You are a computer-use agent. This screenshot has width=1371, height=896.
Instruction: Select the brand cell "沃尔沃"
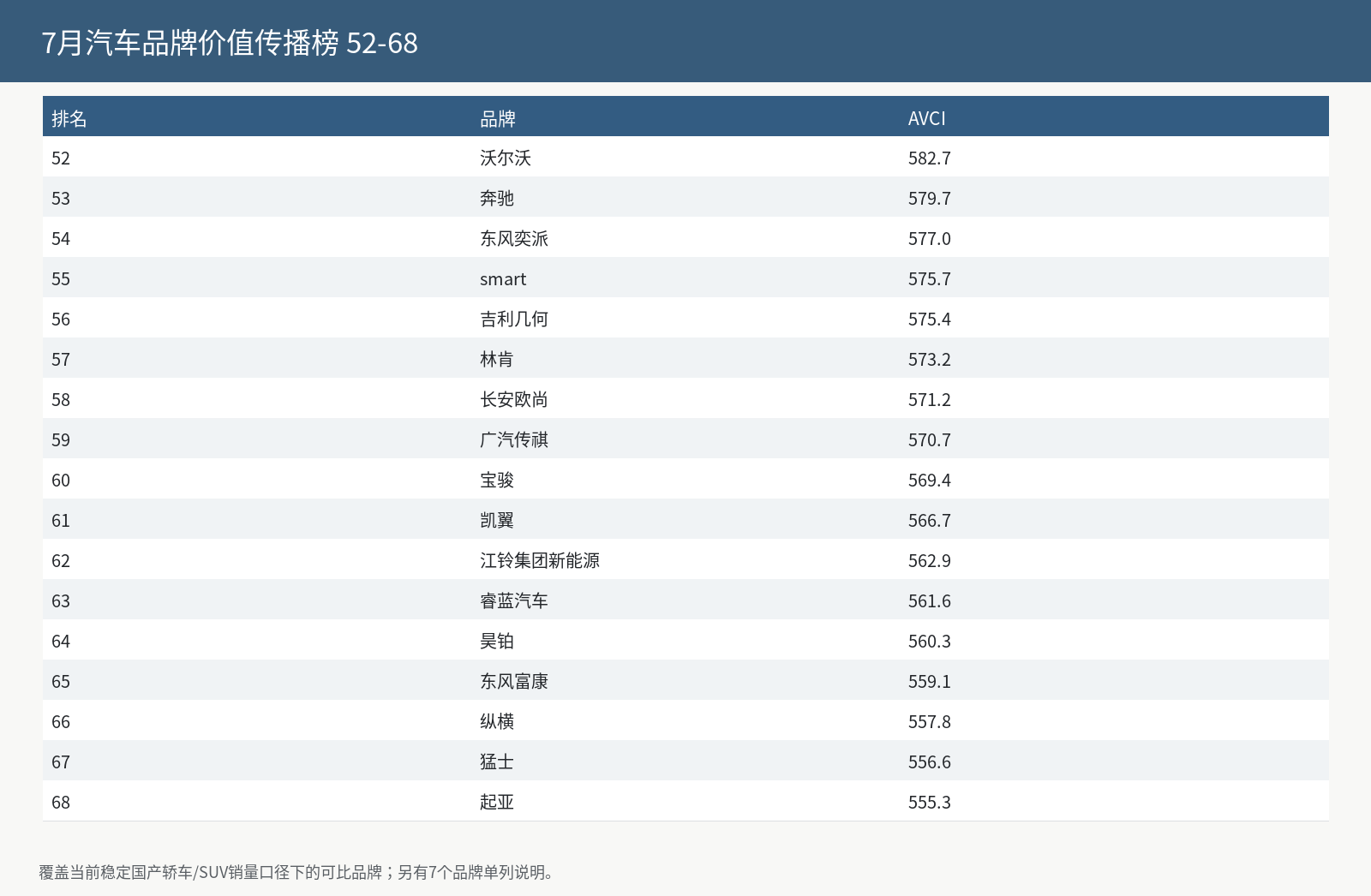click(506, 158)
